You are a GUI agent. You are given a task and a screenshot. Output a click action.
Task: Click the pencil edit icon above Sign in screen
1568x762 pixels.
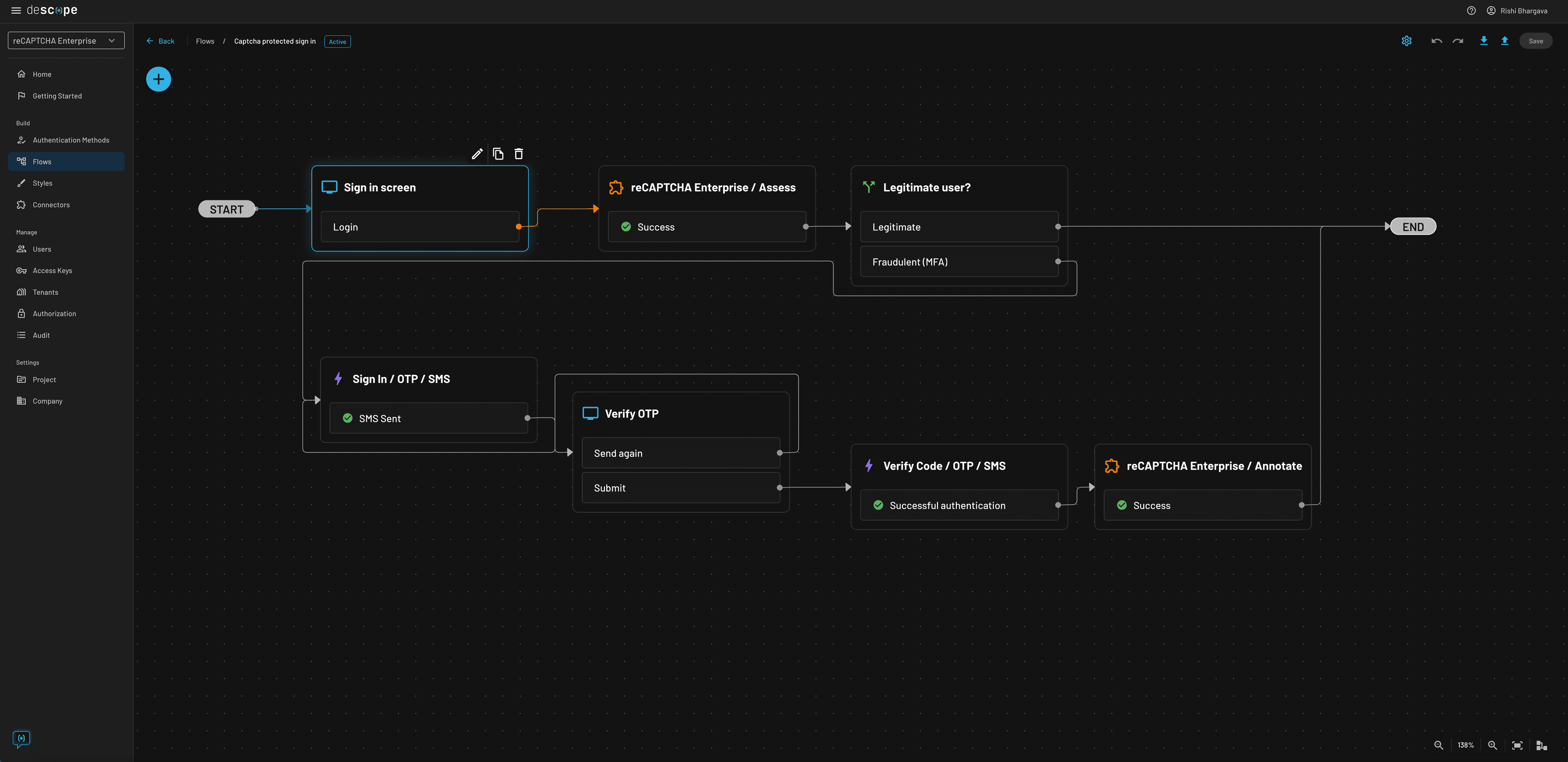pos(477,154)
